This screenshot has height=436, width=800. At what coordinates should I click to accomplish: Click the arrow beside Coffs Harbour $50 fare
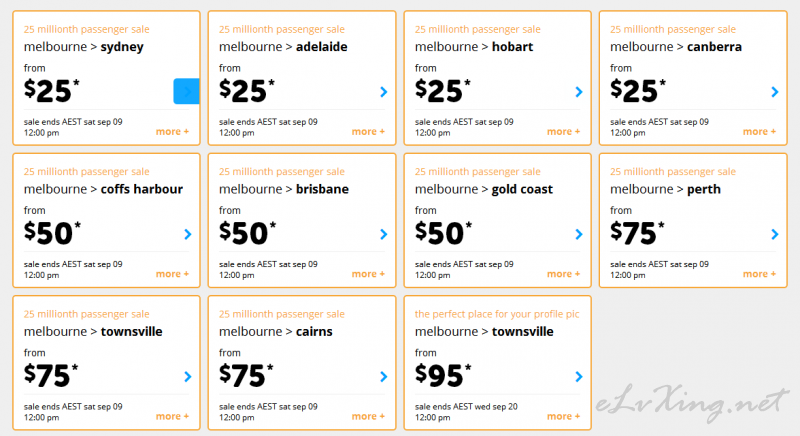point(188,234)
